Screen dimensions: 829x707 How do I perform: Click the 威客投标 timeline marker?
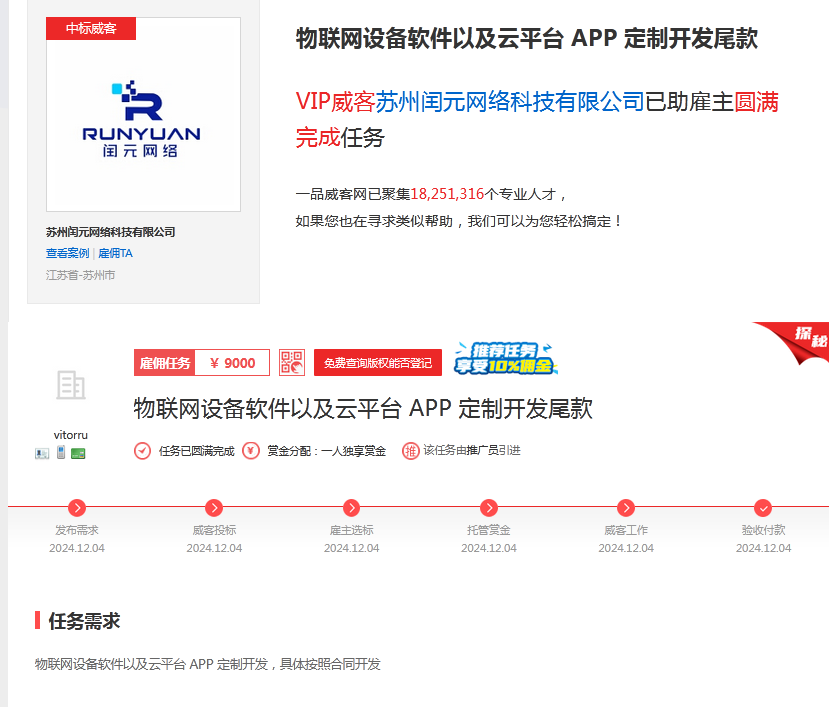[x=214, y=508]
